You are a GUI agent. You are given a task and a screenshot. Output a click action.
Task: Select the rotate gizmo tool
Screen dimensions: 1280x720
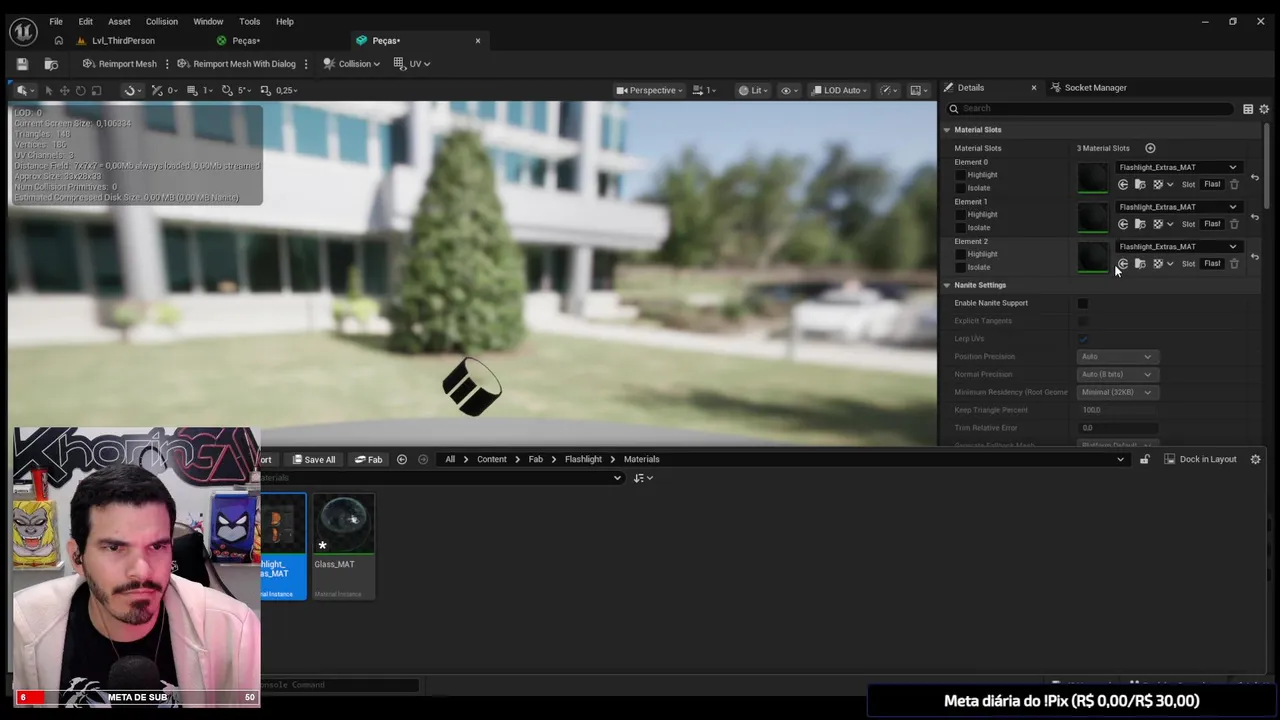(x=80, y=90)
